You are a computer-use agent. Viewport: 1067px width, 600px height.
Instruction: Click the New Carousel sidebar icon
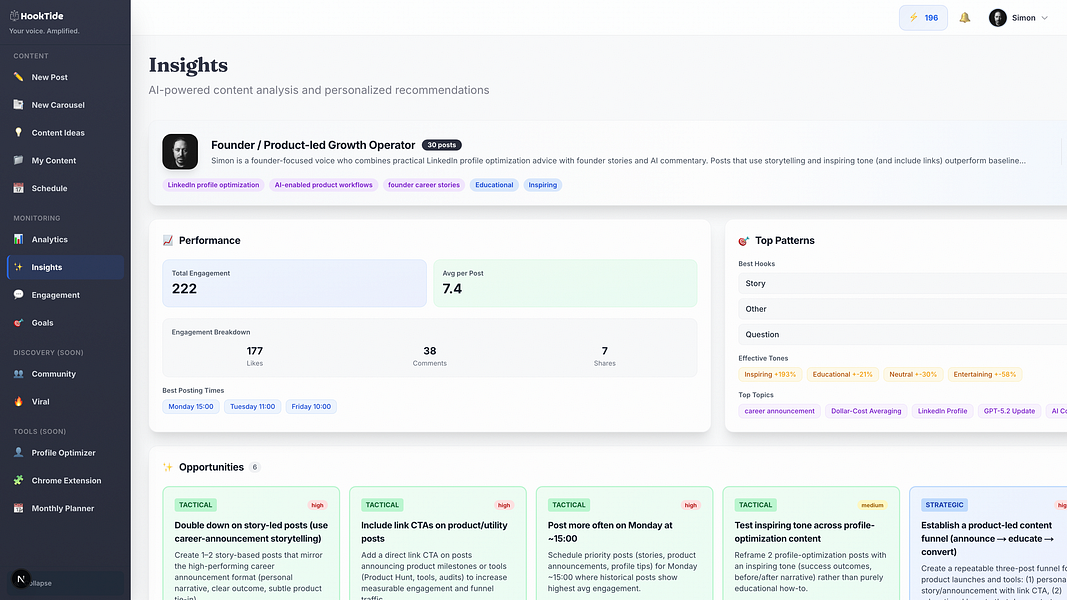(x=18, y=105)
